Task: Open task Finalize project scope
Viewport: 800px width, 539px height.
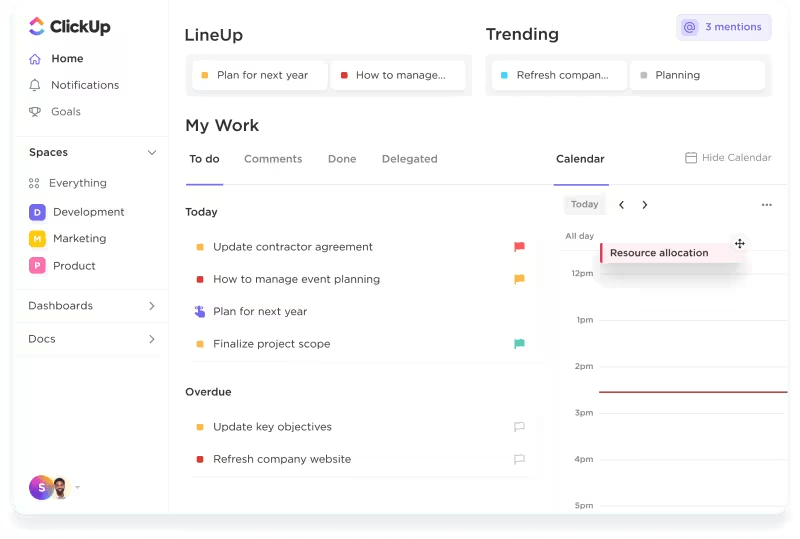Action: point(271,344)
